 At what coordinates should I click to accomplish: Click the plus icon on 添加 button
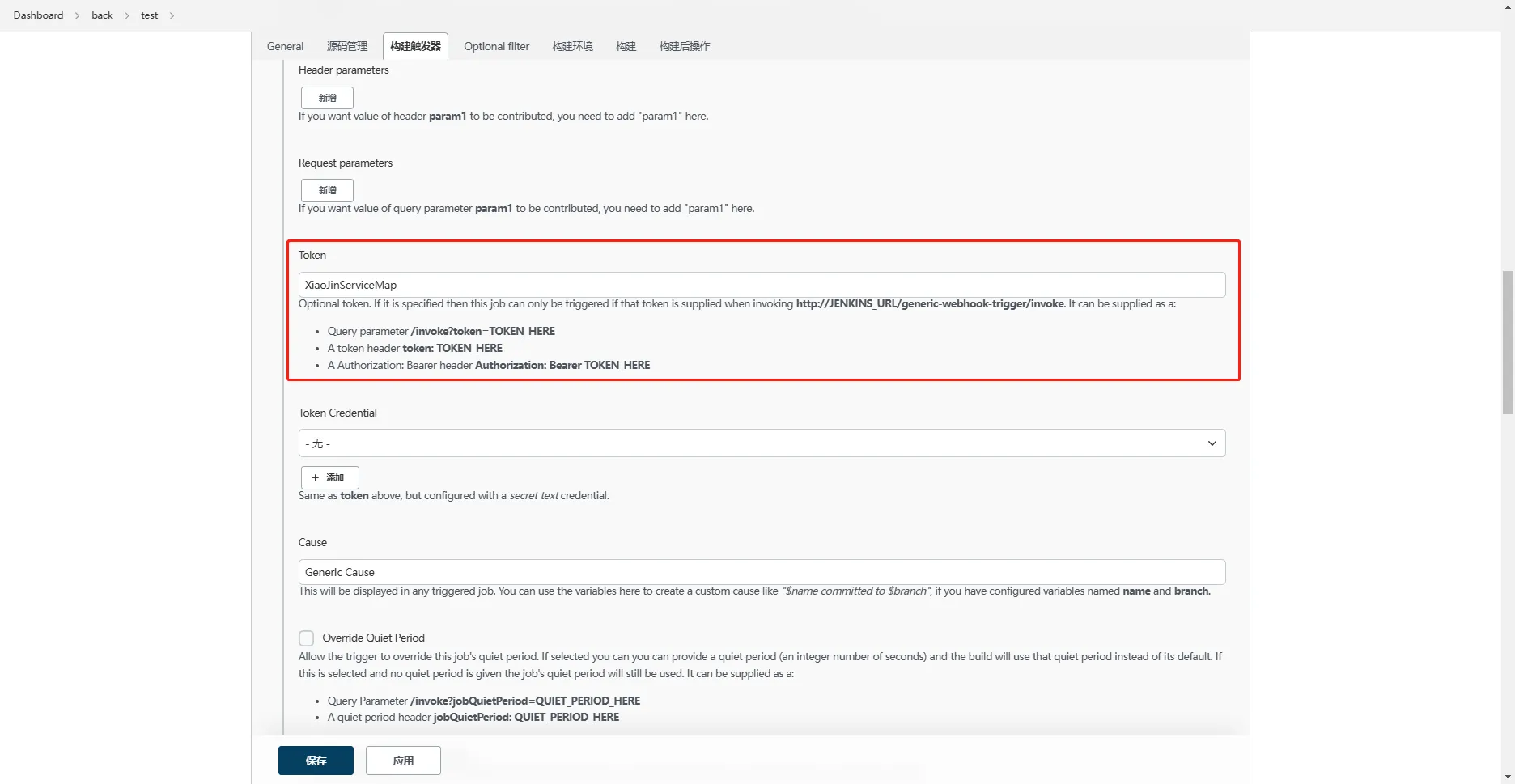coord(316,477)
